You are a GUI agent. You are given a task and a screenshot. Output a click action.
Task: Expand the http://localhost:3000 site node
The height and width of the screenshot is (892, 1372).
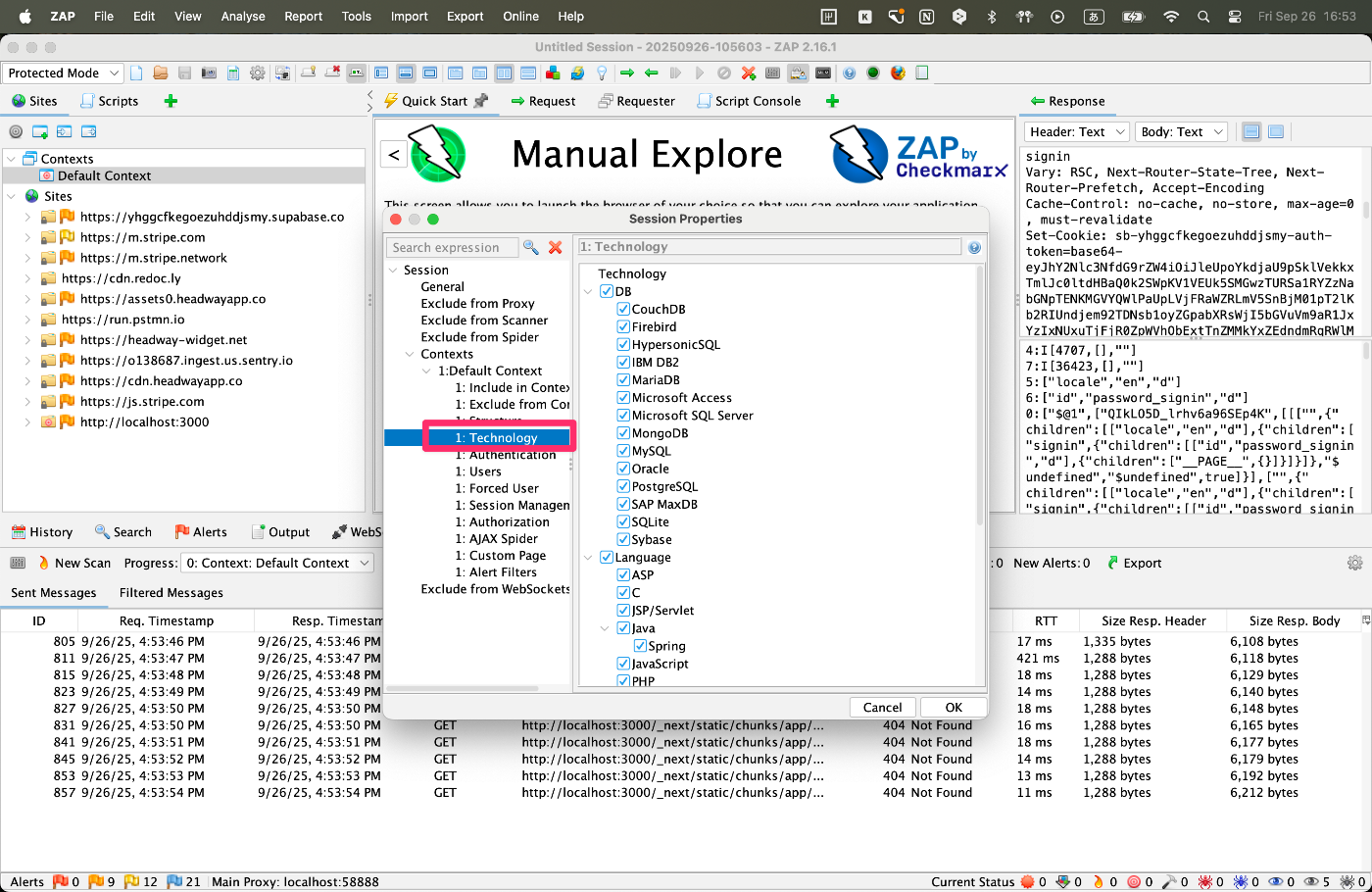pyautogui.click(x=27, y=422)
